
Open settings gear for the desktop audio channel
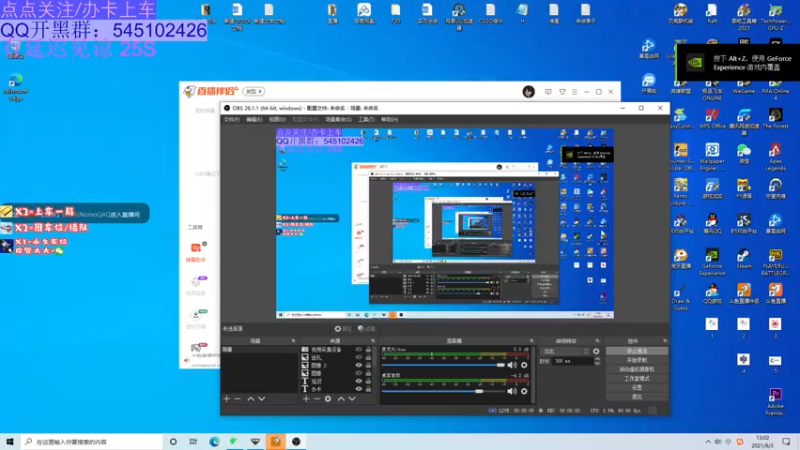(x=524, y=391)
